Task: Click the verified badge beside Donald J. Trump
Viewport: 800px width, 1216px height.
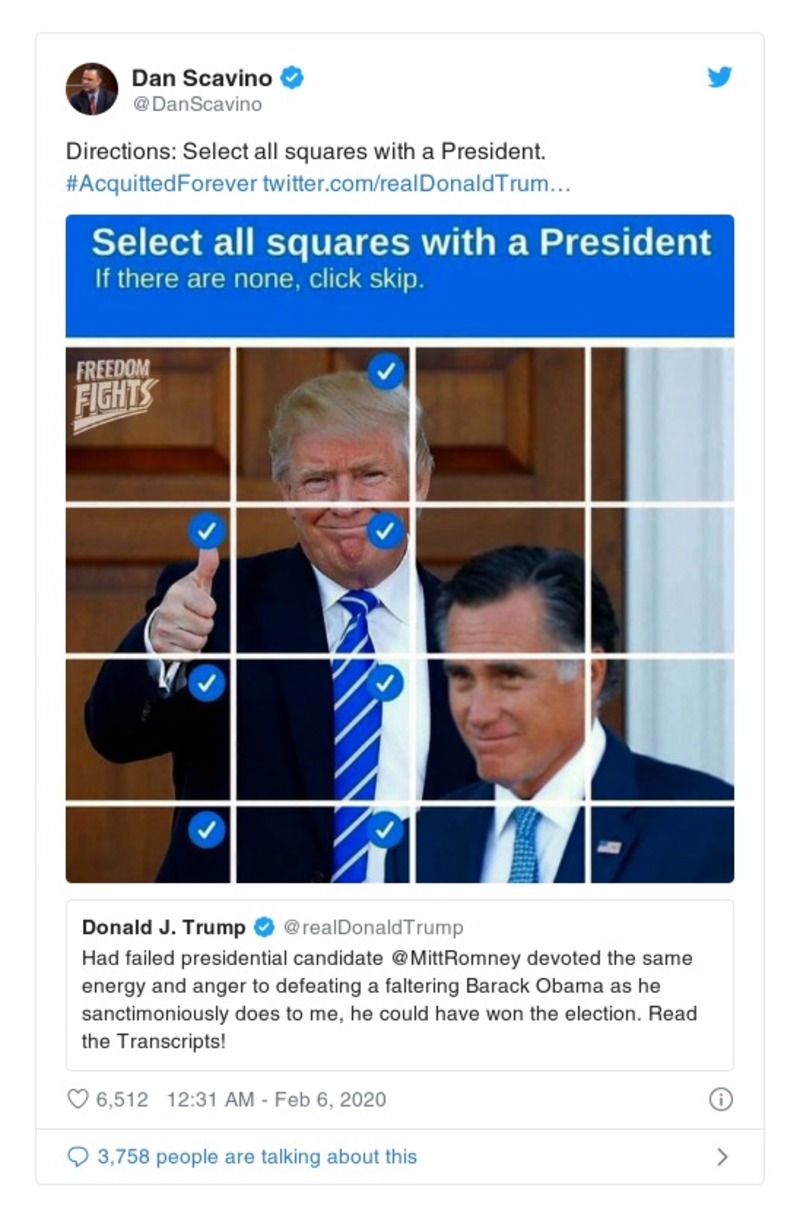Action: tap(265, 927)
